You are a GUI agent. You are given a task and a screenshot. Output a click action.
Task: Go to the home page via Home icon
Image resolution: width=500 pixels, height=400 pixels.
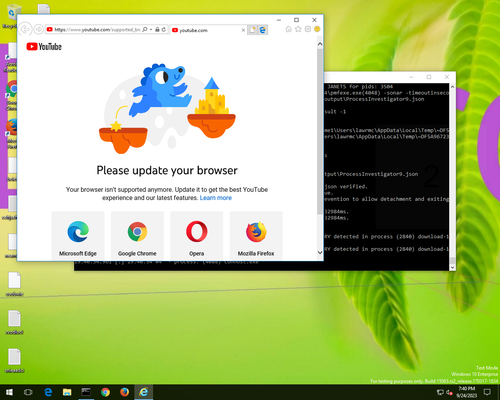(x=289, y=29)
